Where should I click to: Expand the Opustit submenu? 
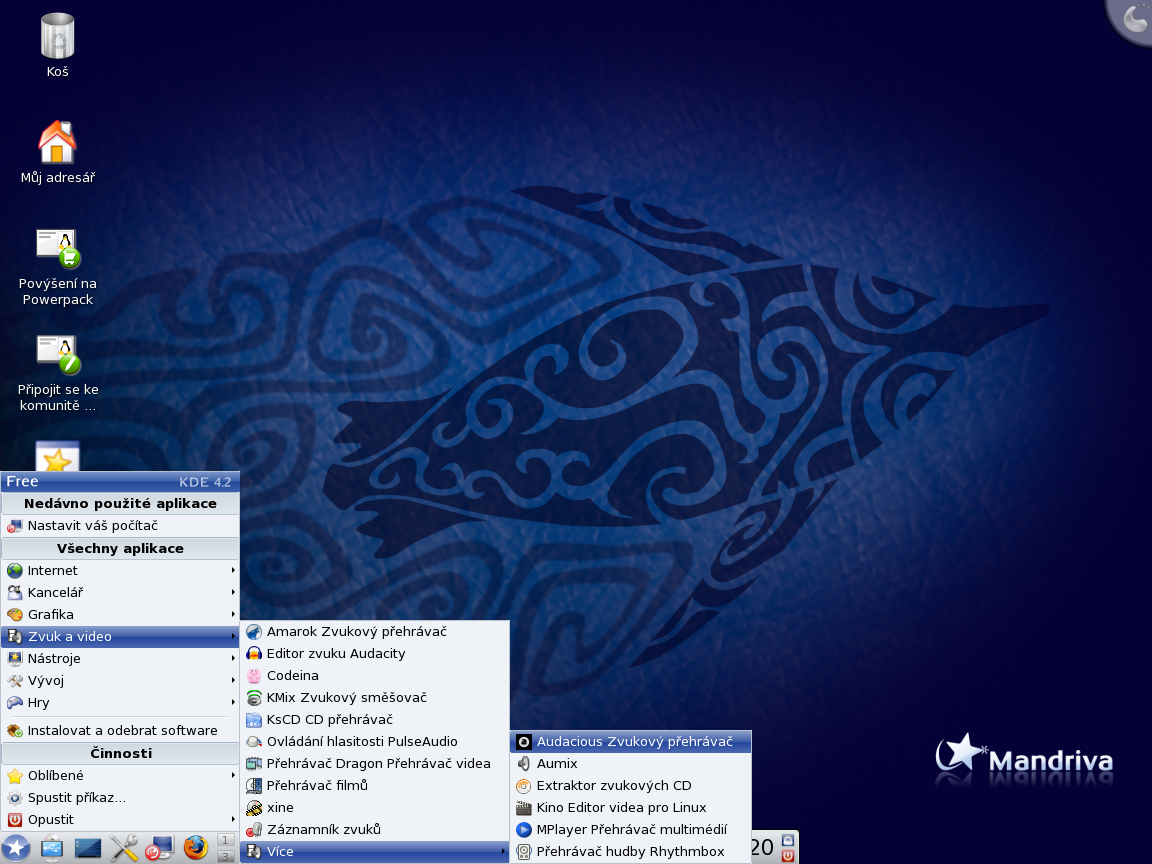[x=120, y=820]
